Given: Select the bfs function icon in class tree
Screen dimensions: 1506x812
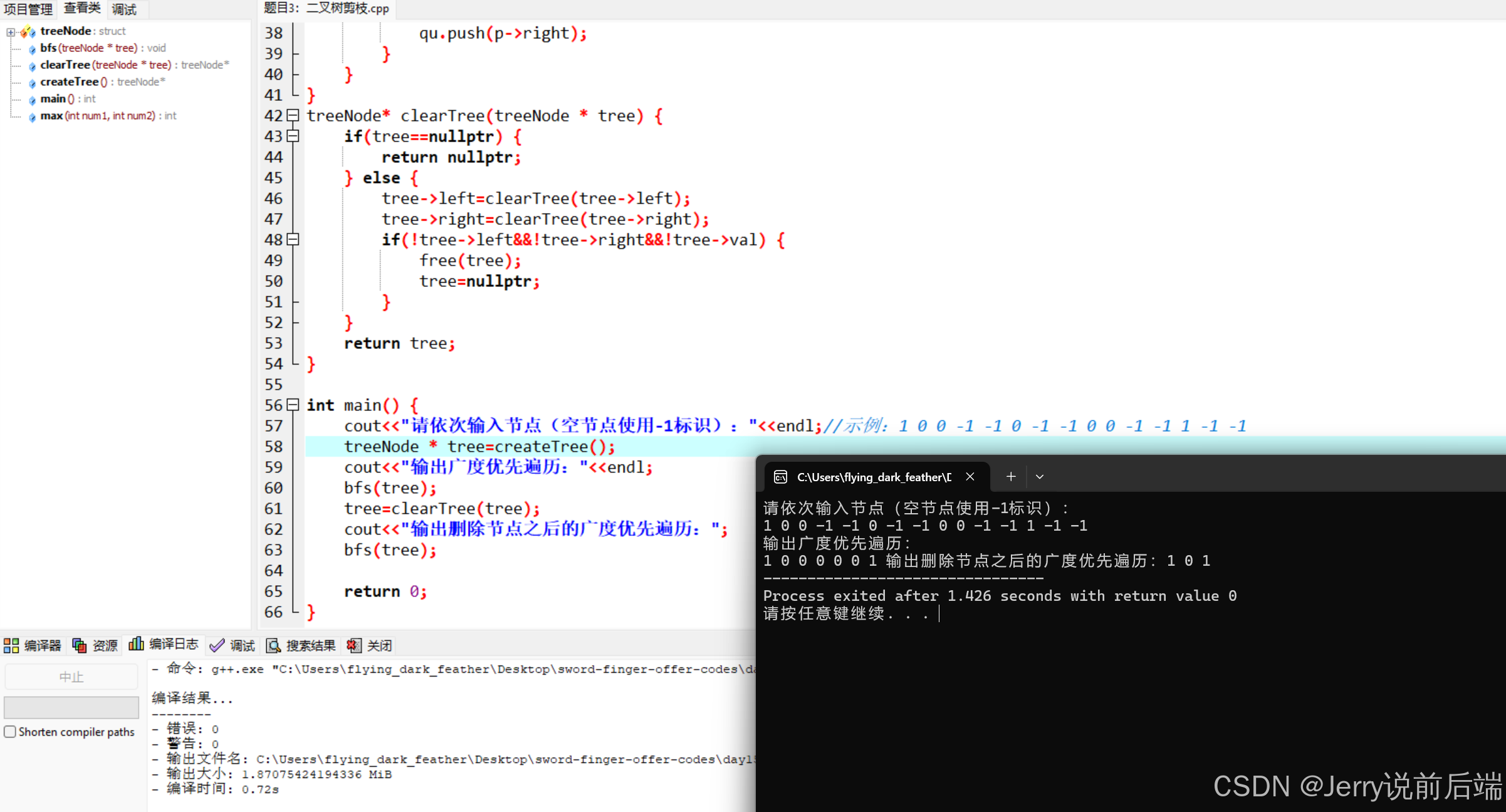Looking at the screenshot, I should pyautogui.click(x=33, y=49).
